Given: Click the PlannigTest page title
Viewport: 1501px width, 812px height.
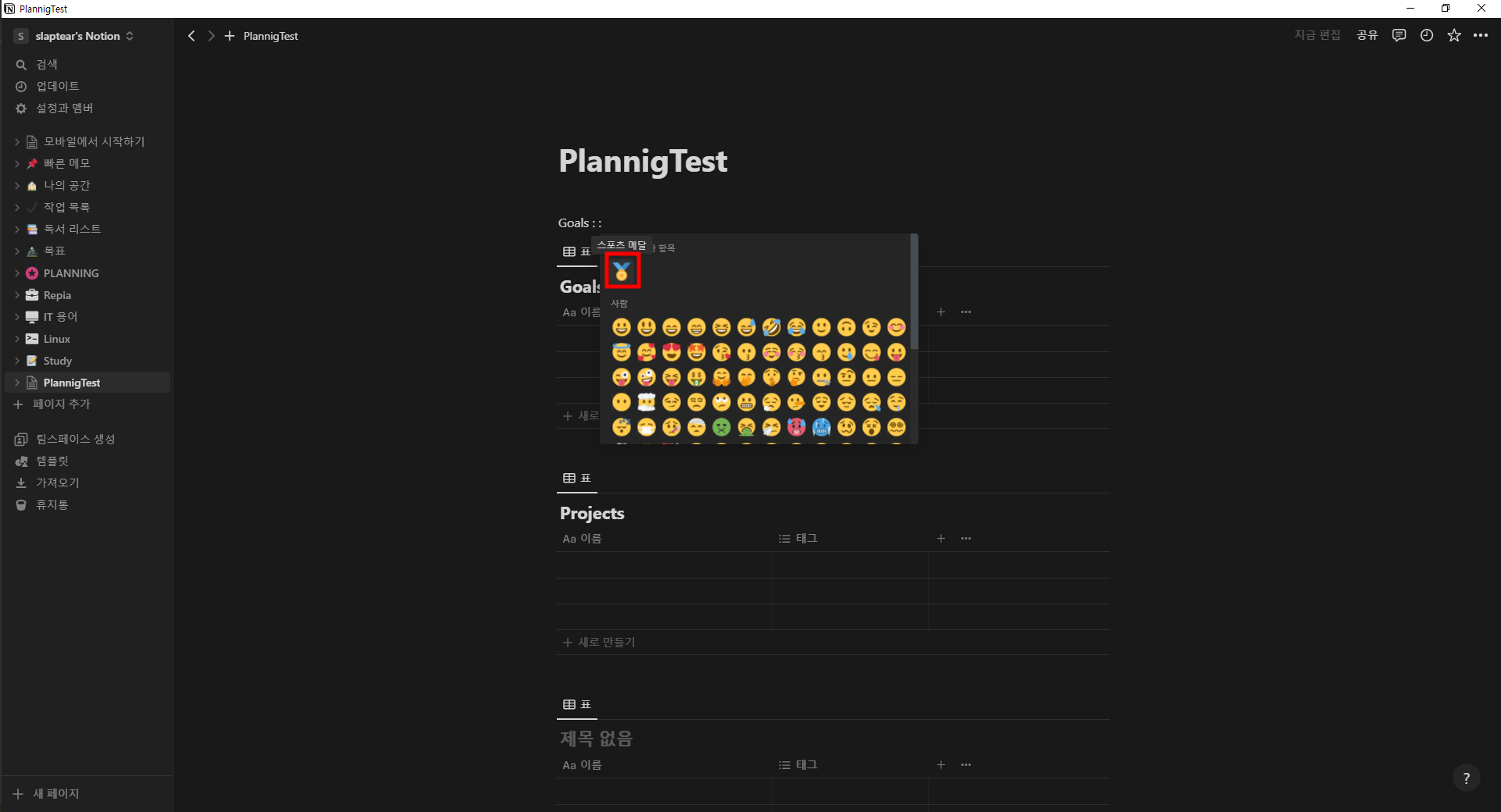Looking at the screenshot, I should [643, 162].
